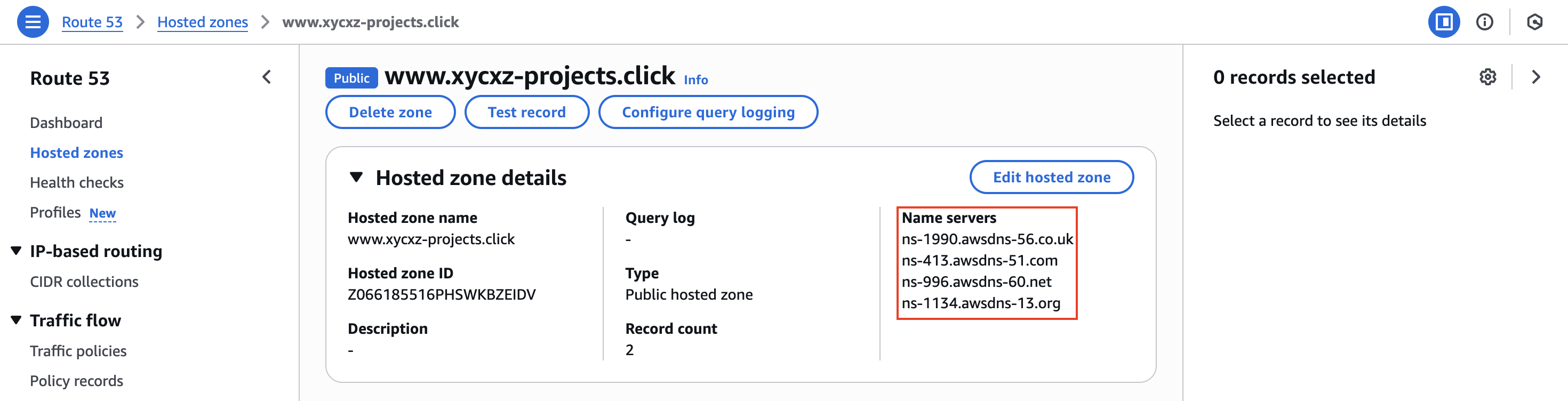Open the records view preferences gear
This screenshot has height=401, width=1568.
[x=1487, y=77]
